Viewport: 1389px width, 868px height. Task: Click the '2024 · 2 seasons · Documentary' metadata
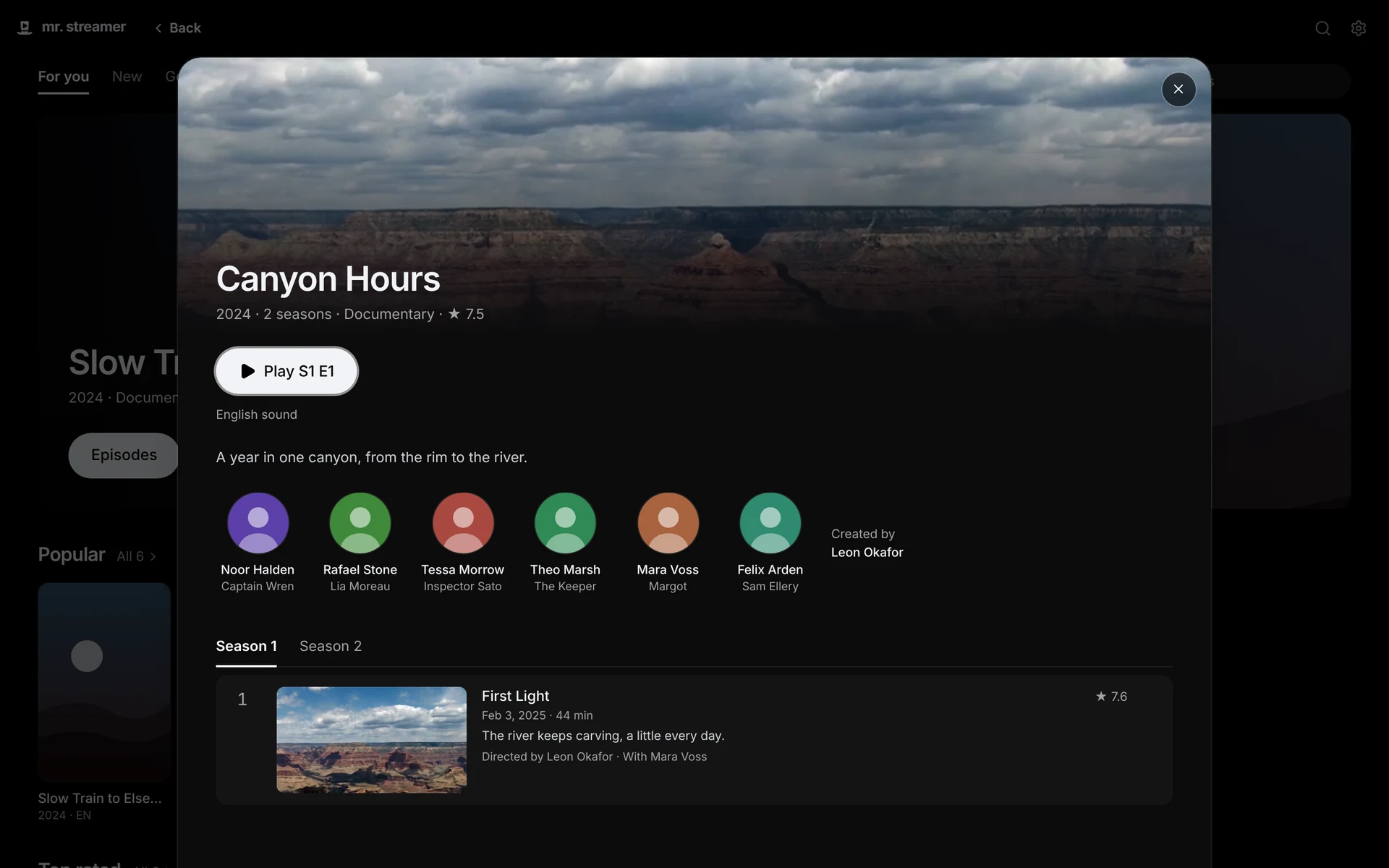coord(325,314)
